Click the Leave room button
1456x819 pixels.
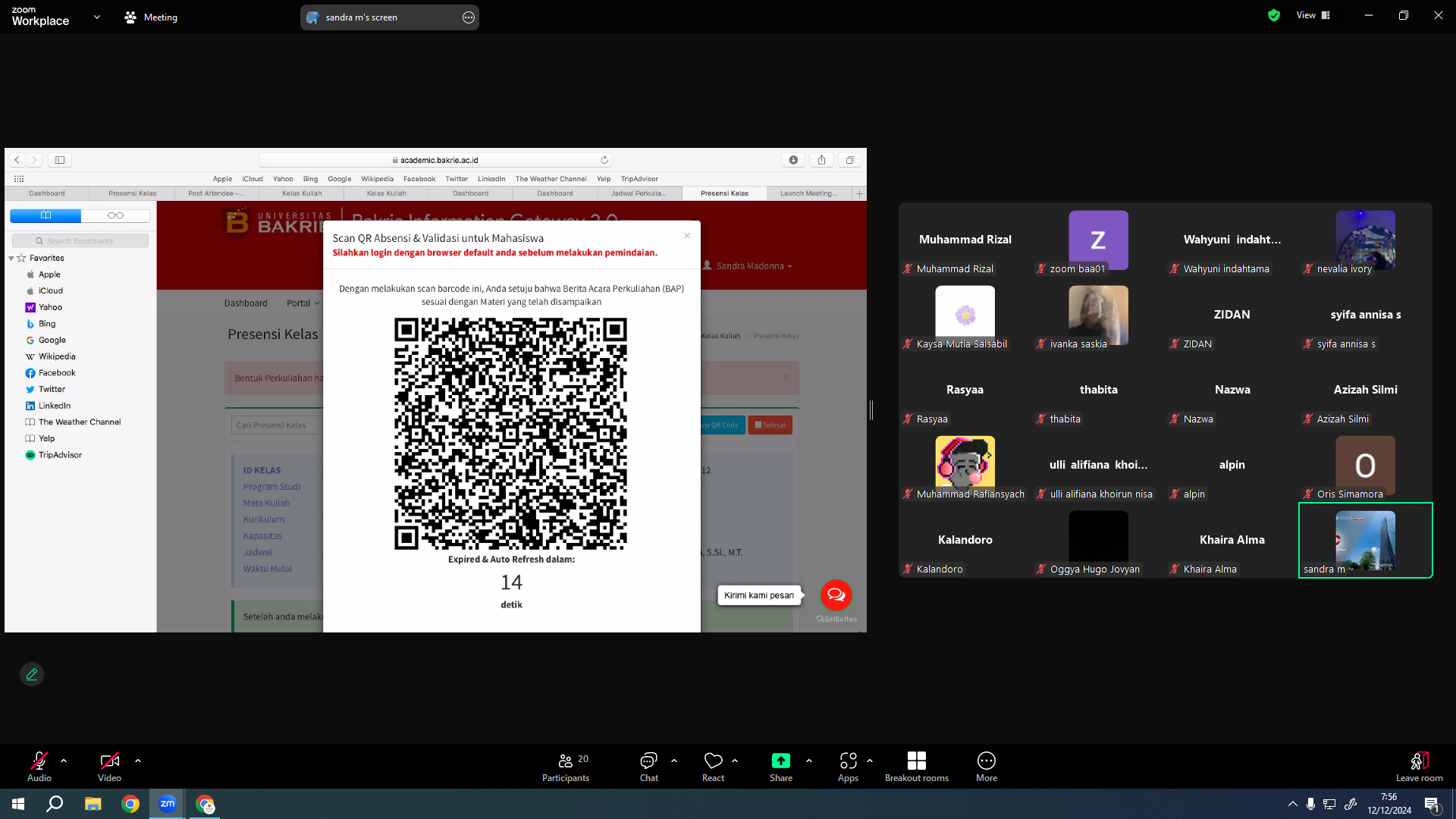(1420, 766)
